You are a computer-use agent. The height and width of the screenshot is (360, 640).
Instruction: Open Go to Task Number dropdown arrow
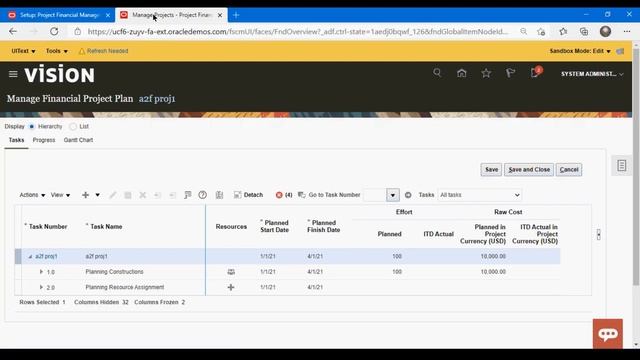(393, 195)
